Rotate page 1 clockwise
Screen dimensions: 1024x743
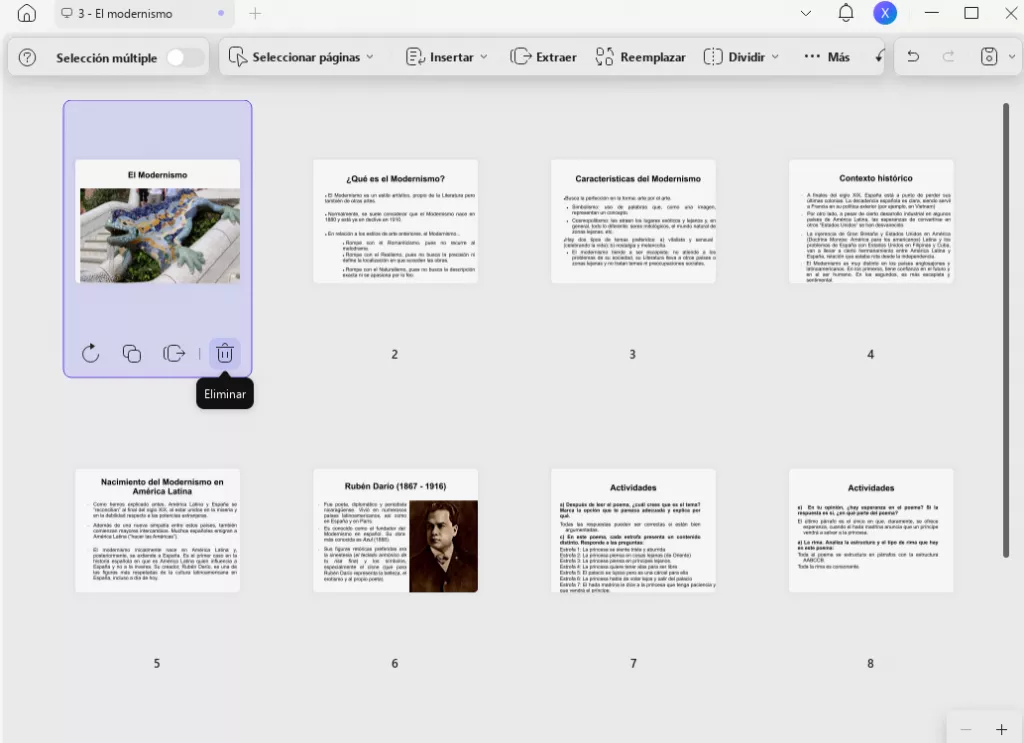click(90, 353)
